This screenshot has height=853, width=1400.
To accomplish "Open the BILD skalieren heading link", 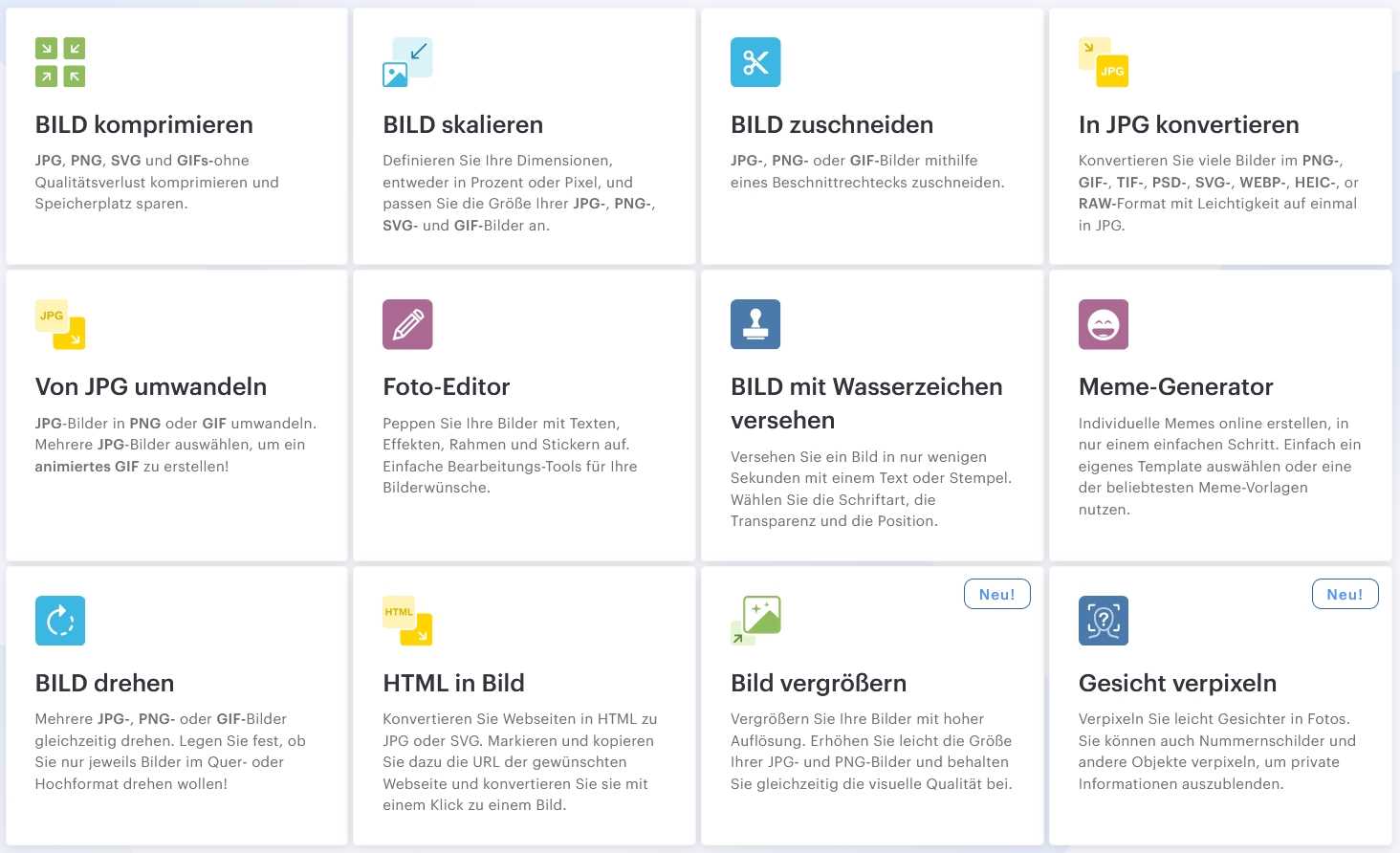I will [x=463, y=124].
